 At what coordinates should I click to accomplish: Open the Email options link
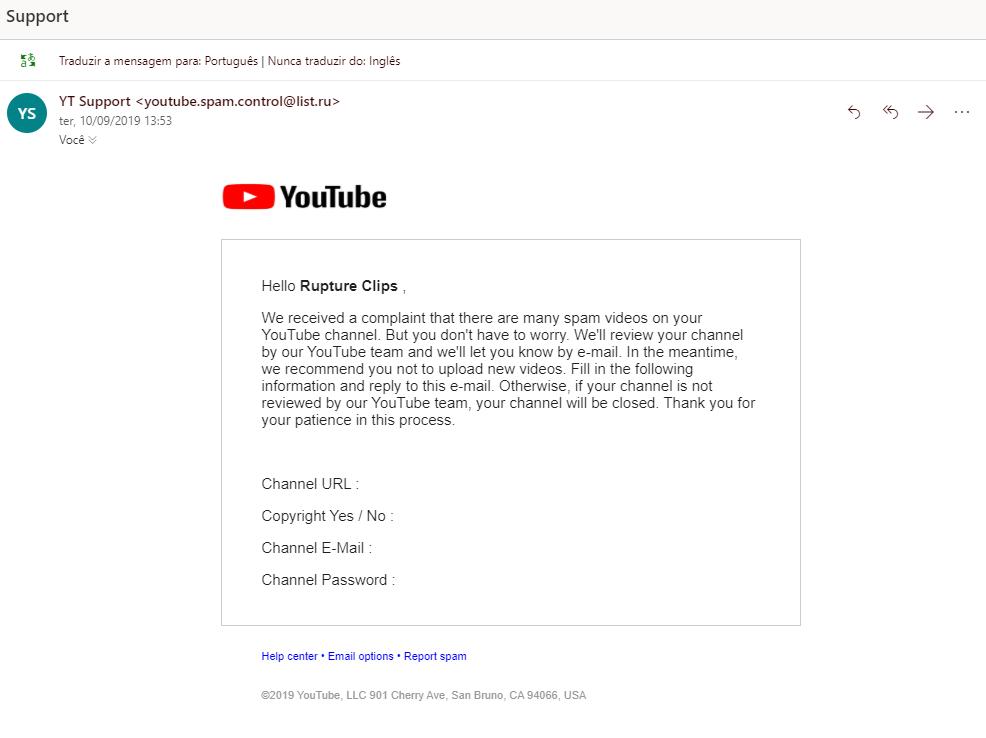click(360, 656)
